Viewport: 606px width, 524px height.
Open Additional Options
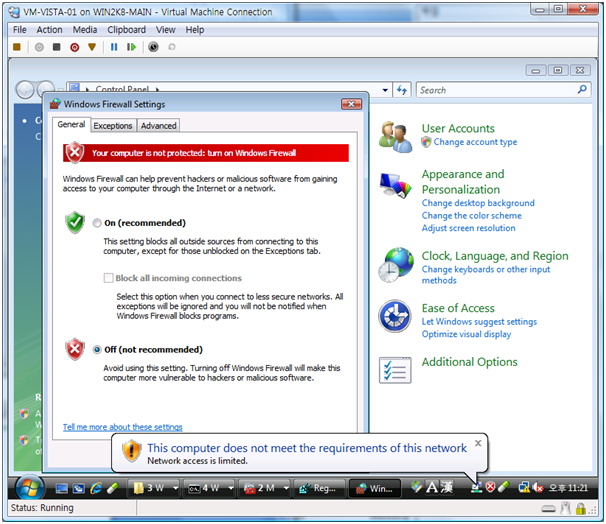coord(469,362)
